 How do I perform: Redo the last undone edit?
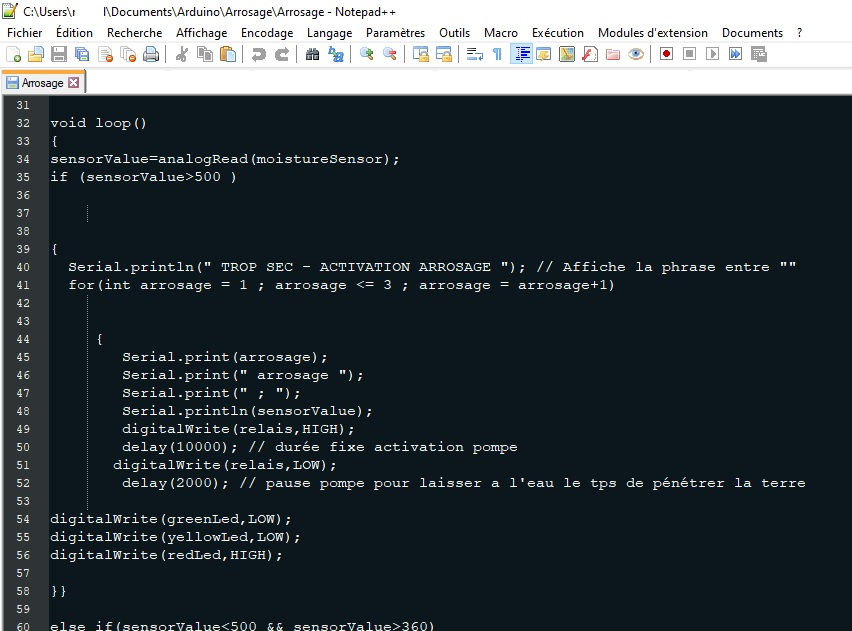[x=281, y=54]
